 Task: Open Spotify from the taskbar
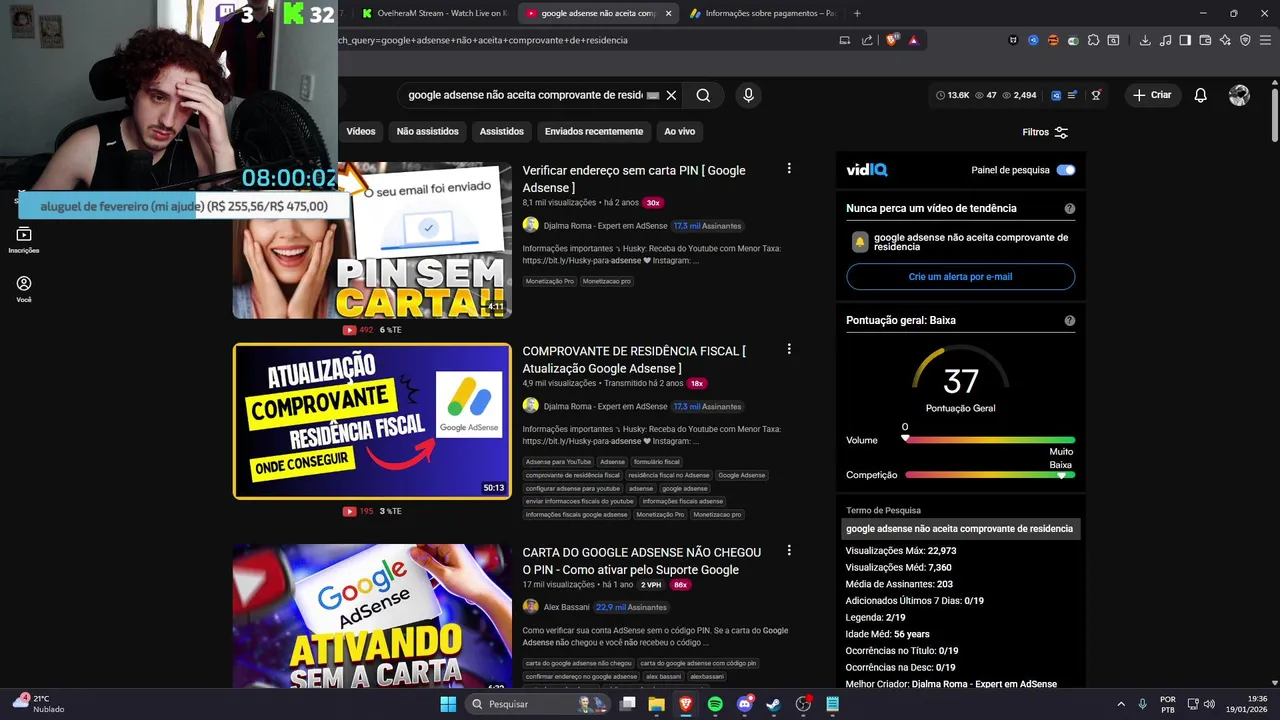point(715,704)
